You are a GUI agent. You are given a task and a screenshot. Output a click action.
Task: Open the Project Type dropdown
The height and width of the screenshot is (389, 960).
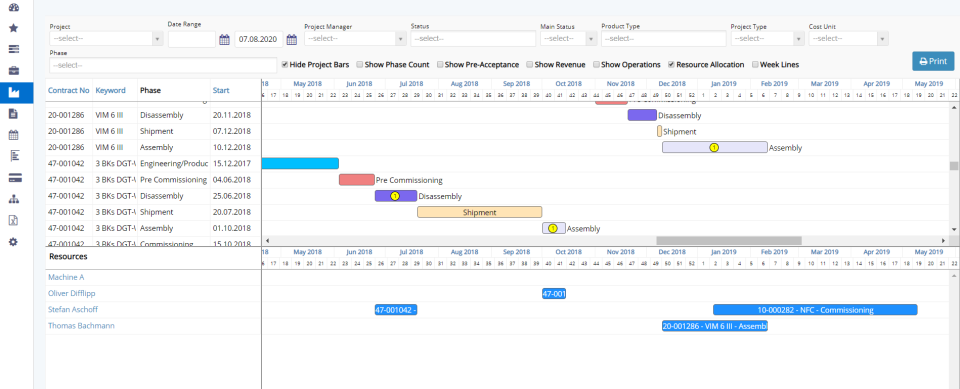pyautogui.click(x=767, y=39)
